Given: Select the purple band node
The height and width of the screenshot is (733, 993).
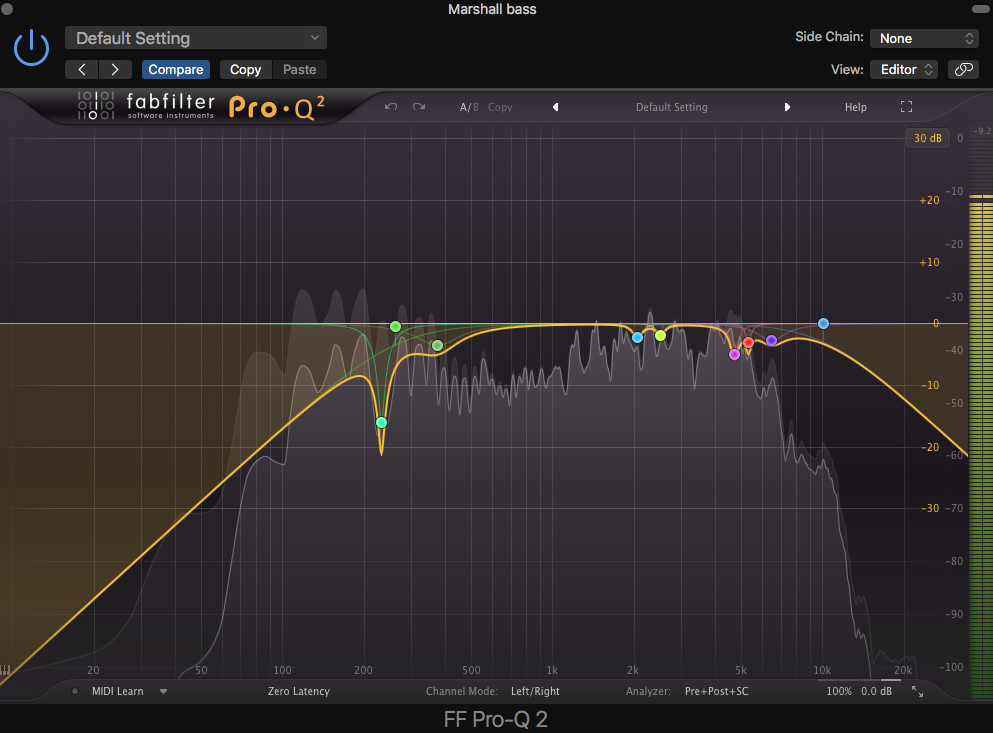Looking at the screenshot, I should coord(771,340).
